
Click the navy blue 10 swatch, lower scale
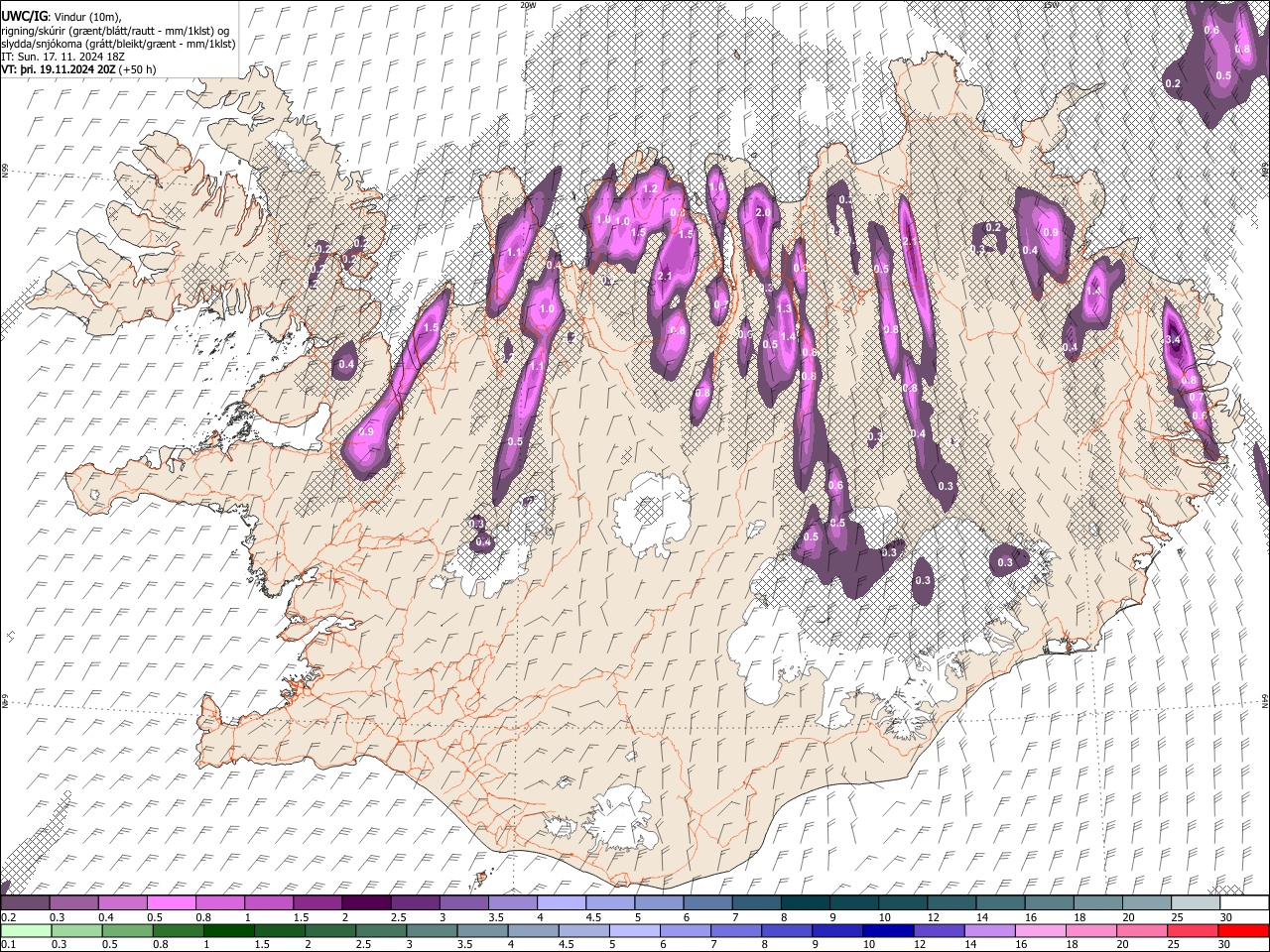(x=887, y=930)
